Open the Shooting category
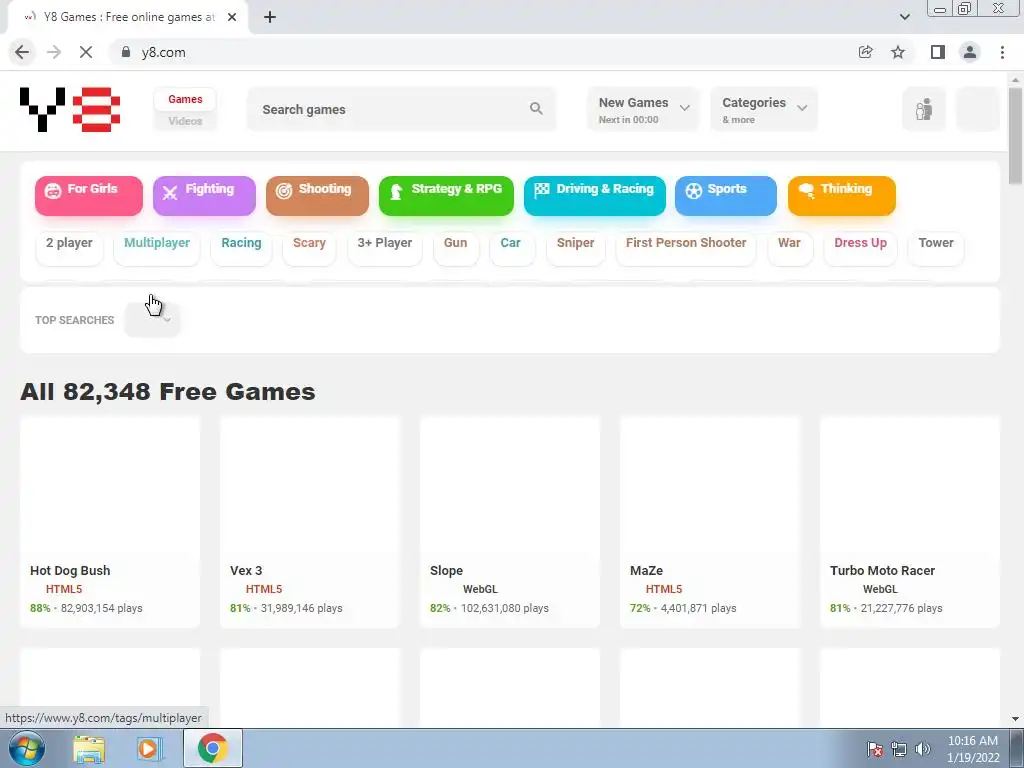 (317, 195)
